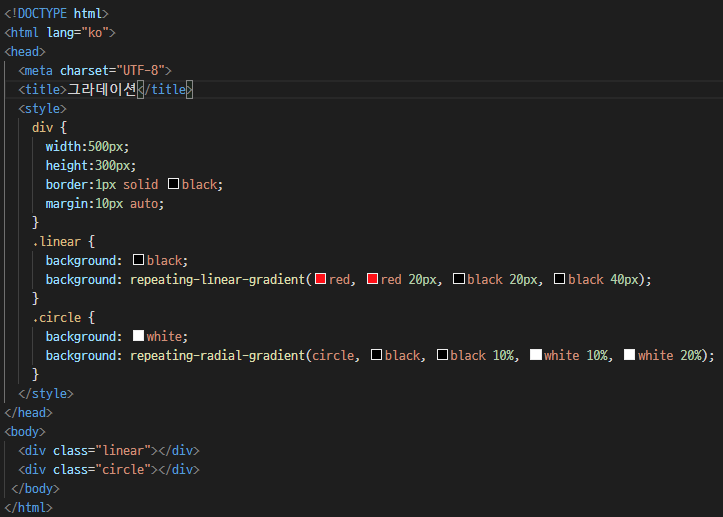Click the closing '</title>' tag

tap(165, 89)
